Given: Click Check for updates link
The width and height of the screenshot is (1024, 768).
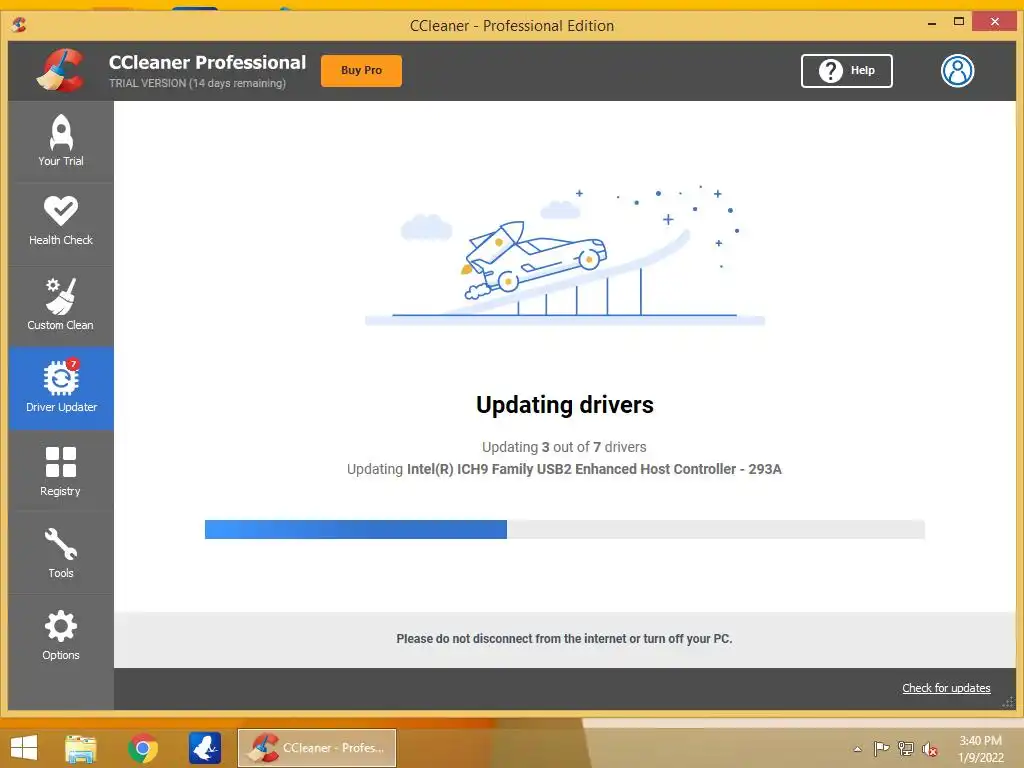Looking at the screenshot, I should 946,688.
